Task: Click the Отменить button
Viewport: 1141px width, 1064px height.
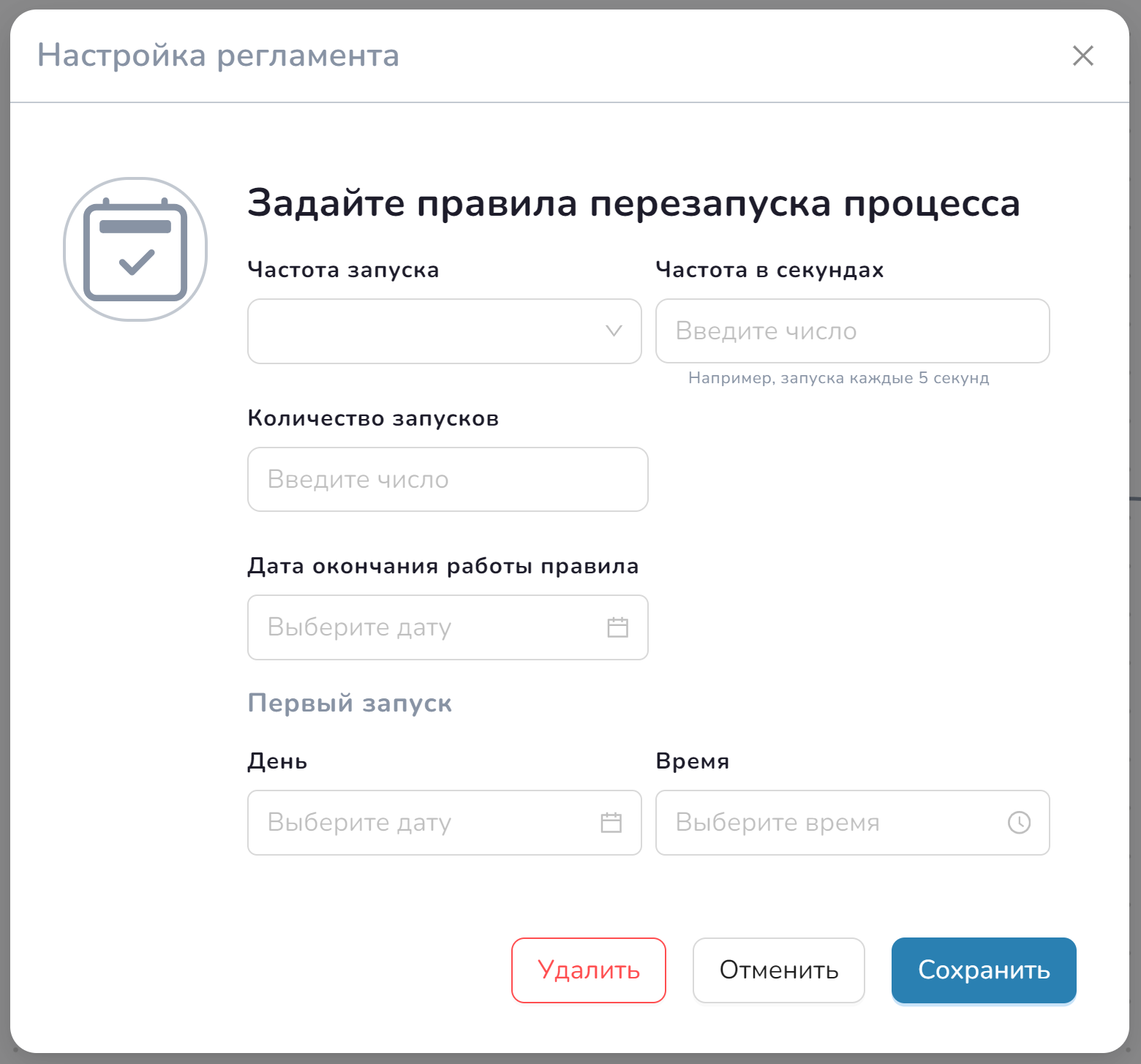Action: (x=778, y=970)
